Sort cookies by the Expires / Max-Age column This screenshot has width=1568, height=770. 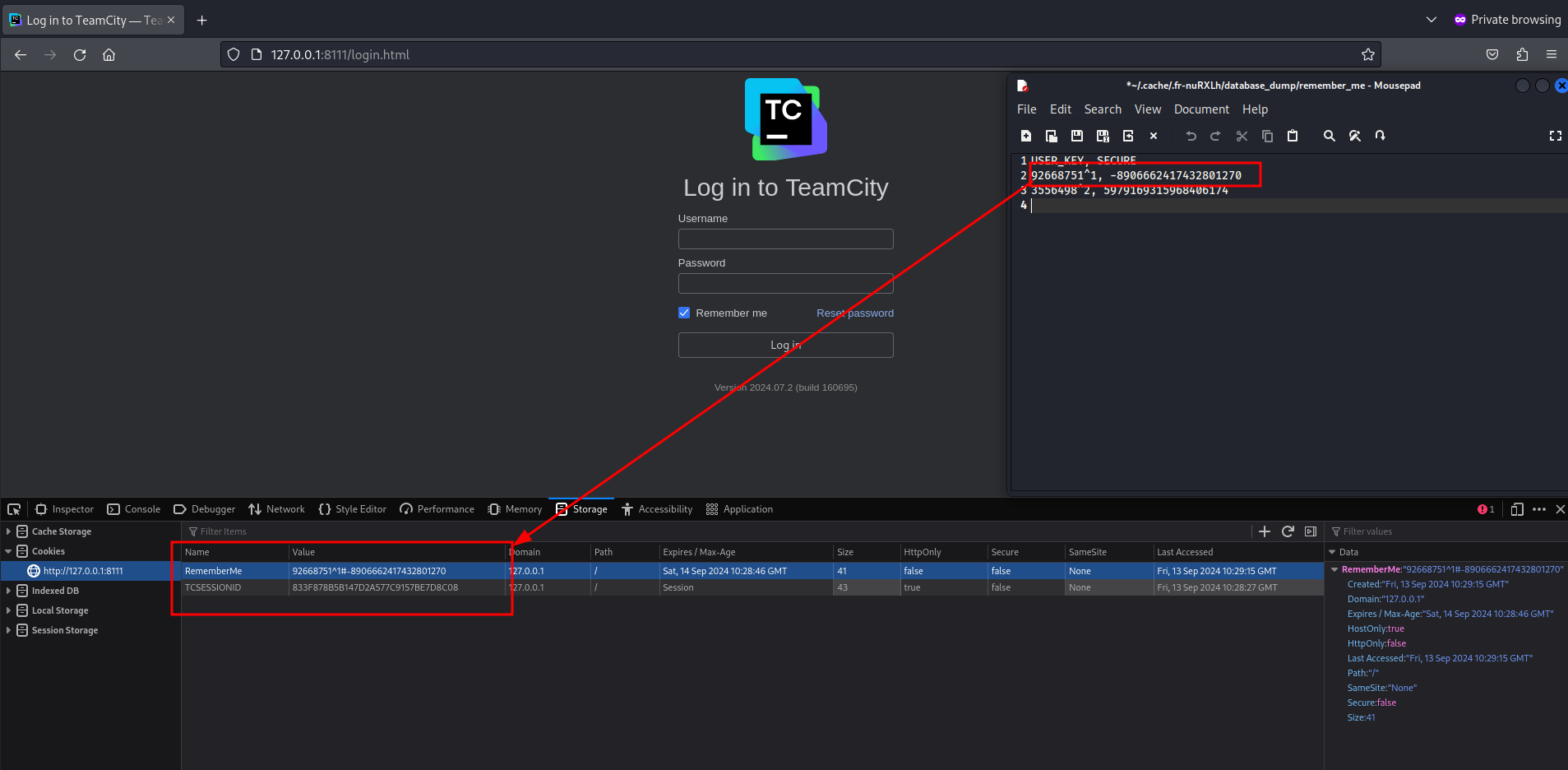point(747,552)
